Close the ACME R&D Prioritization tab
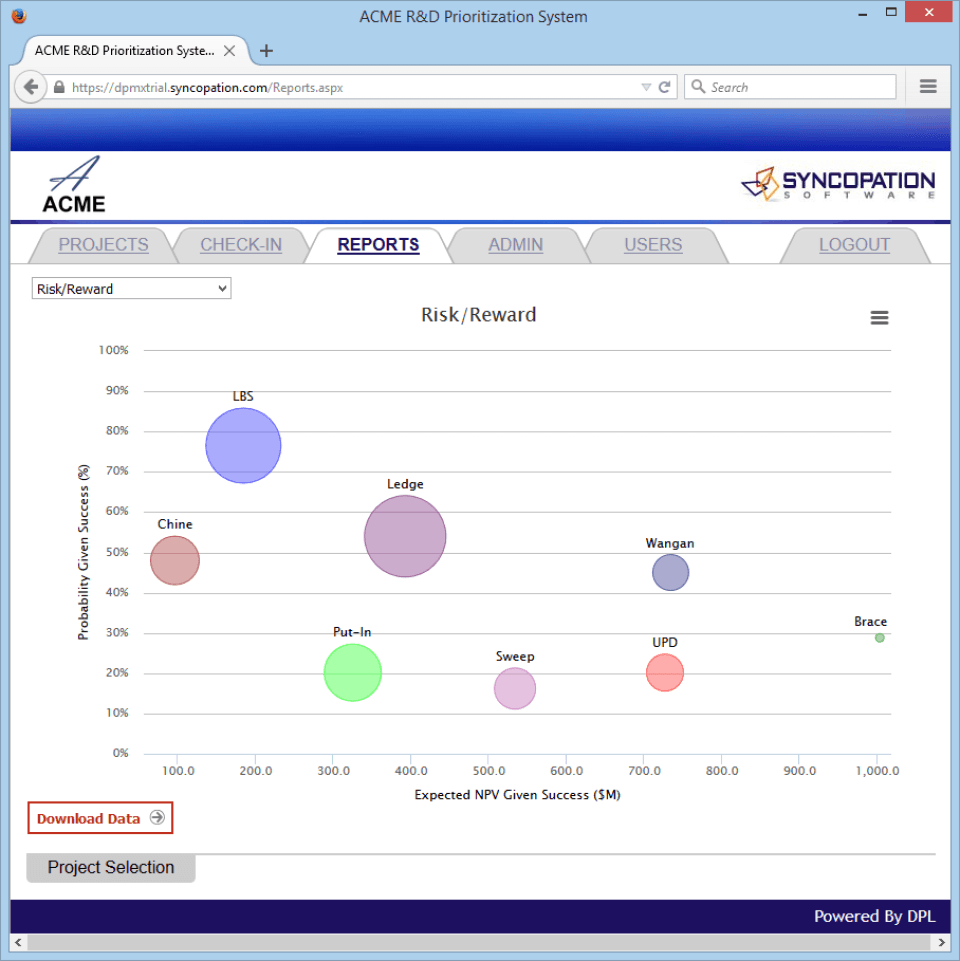 coord(230,50)
